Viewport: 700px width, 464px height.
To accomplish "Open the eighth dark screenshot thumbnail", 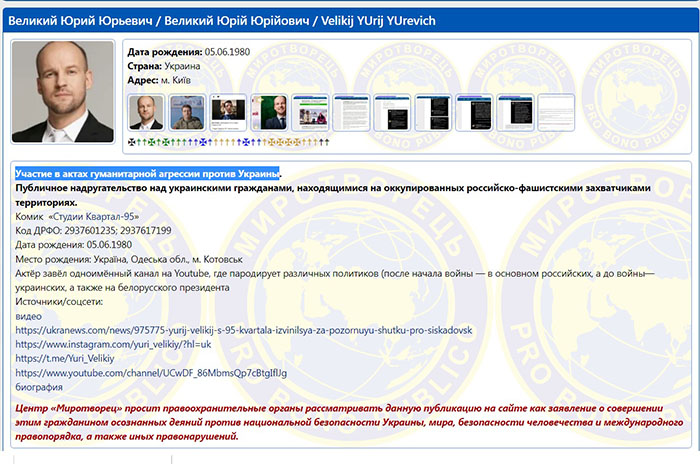I will [x=433, y=112].
